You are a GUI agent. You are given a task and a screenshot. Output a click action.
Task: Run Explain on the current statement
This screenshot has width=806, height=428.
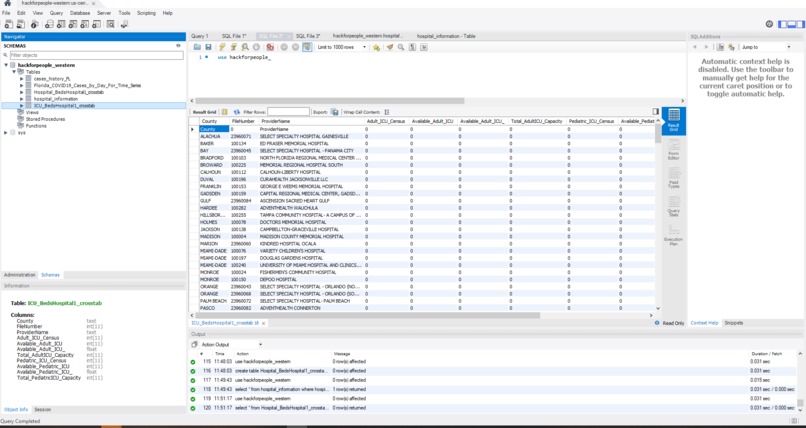click(x=245, y=47)
